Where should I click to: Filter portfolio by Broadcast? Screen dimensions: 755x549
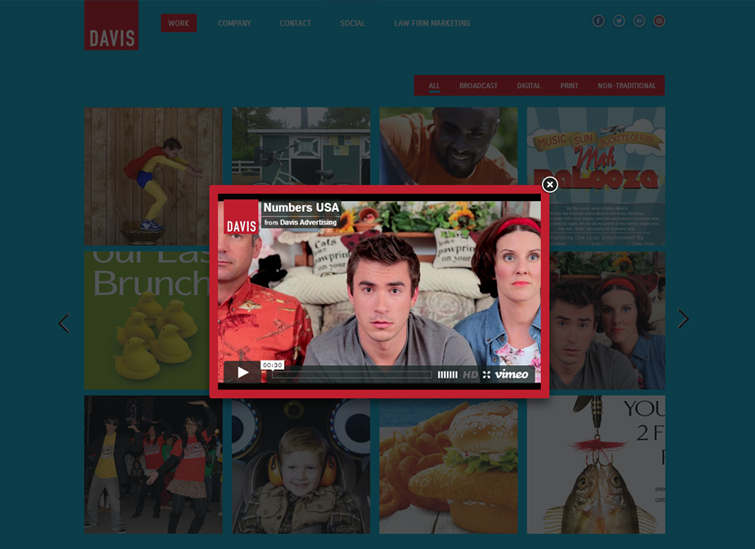[x=478, y=86]
